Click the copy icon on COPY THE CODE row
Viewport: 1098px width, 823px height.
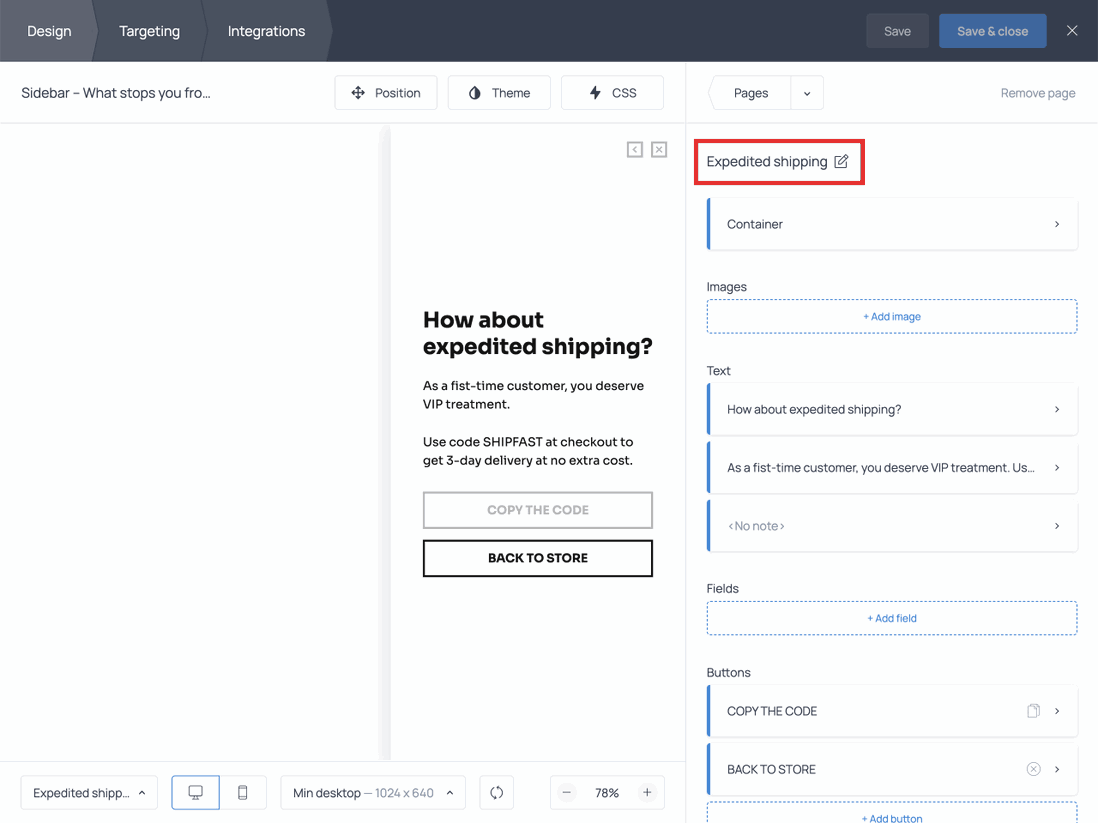pos(1033,711)
